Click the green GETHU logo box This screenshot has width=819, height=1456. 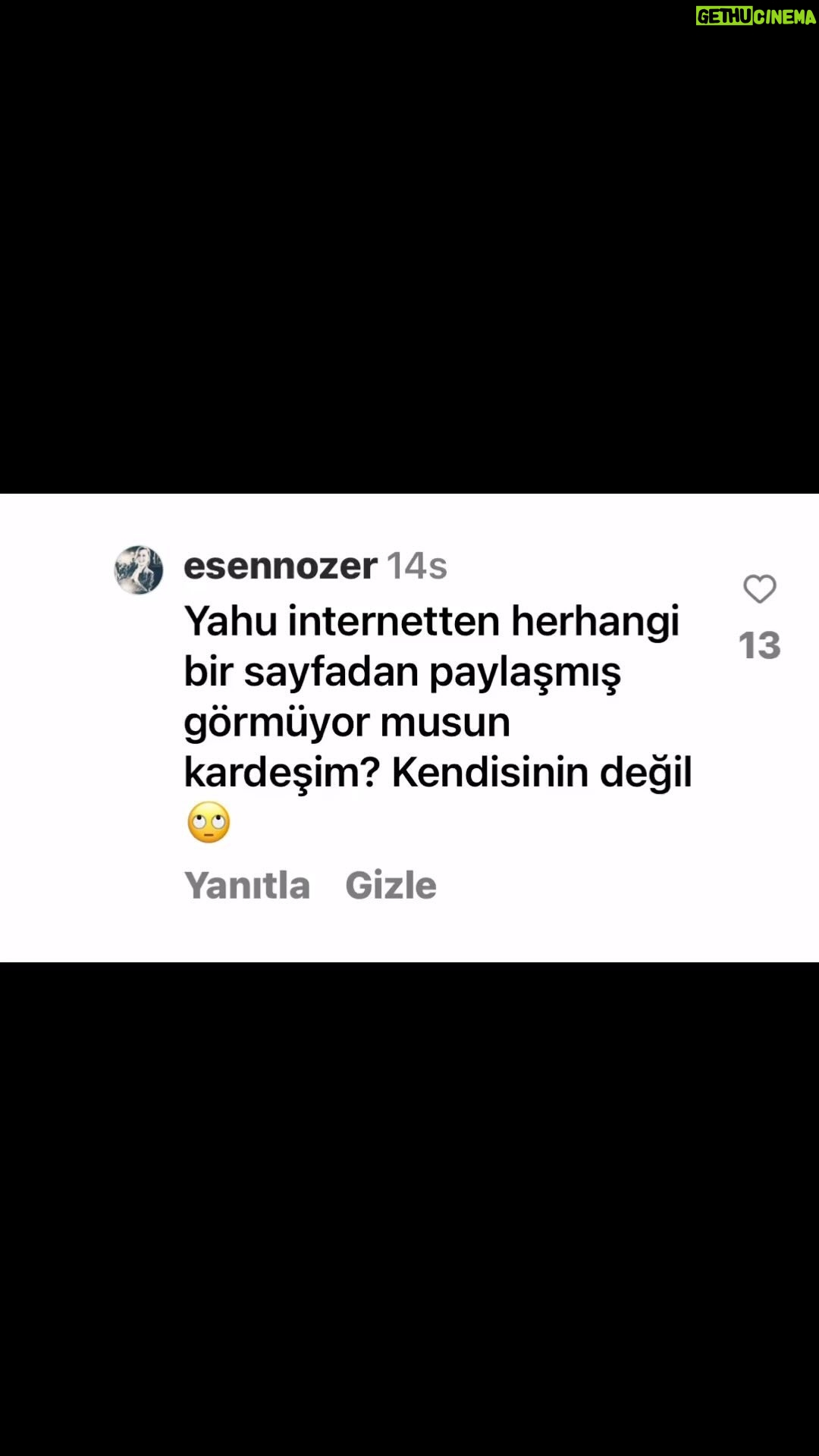tap(723, 16)
